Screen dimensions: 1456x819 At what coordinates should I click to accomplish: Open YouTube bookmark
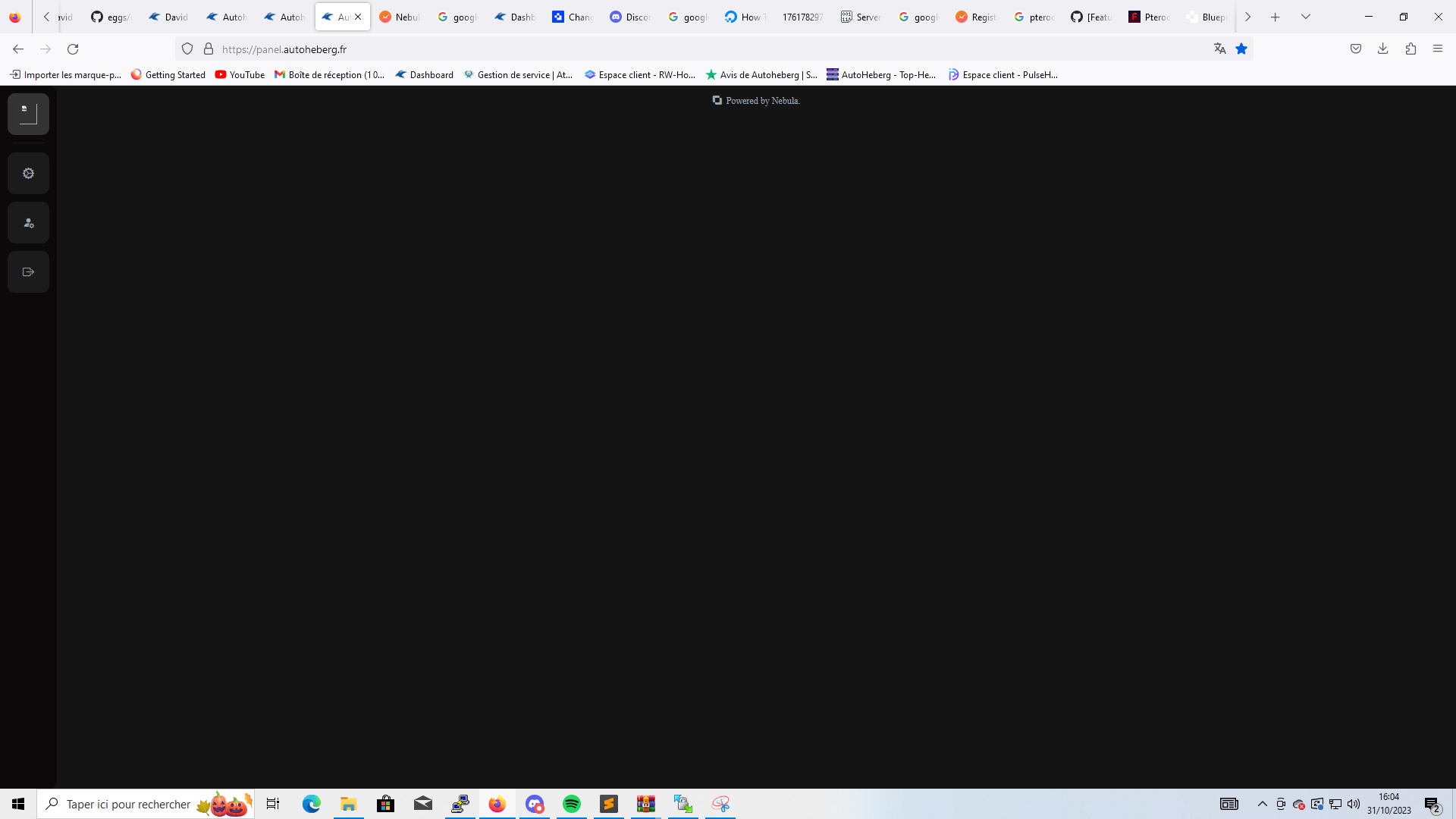click(240, 74)
